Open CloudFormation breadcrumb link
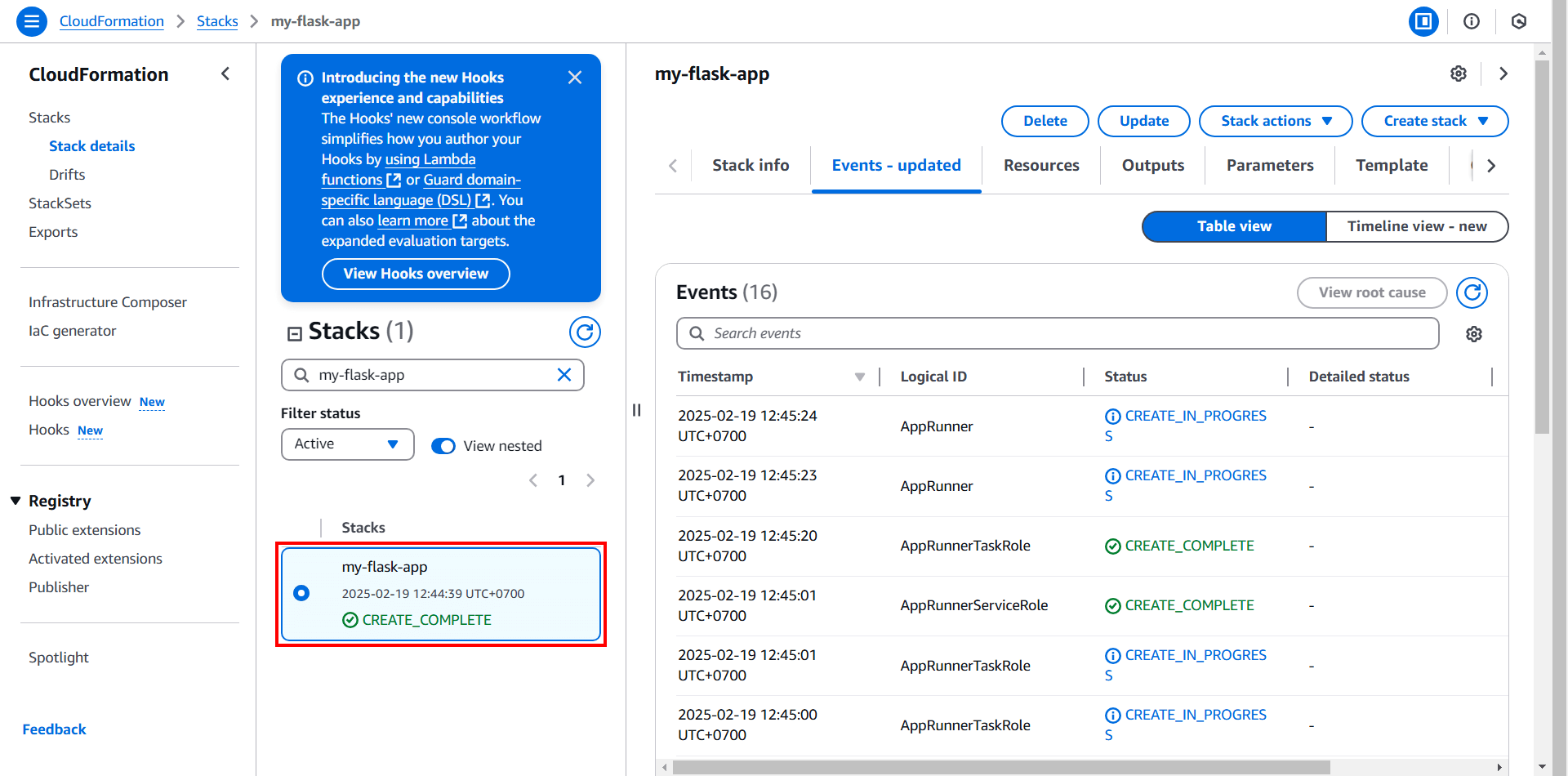This screenshot has width=1568, height=776. click(x=112, y=21)
